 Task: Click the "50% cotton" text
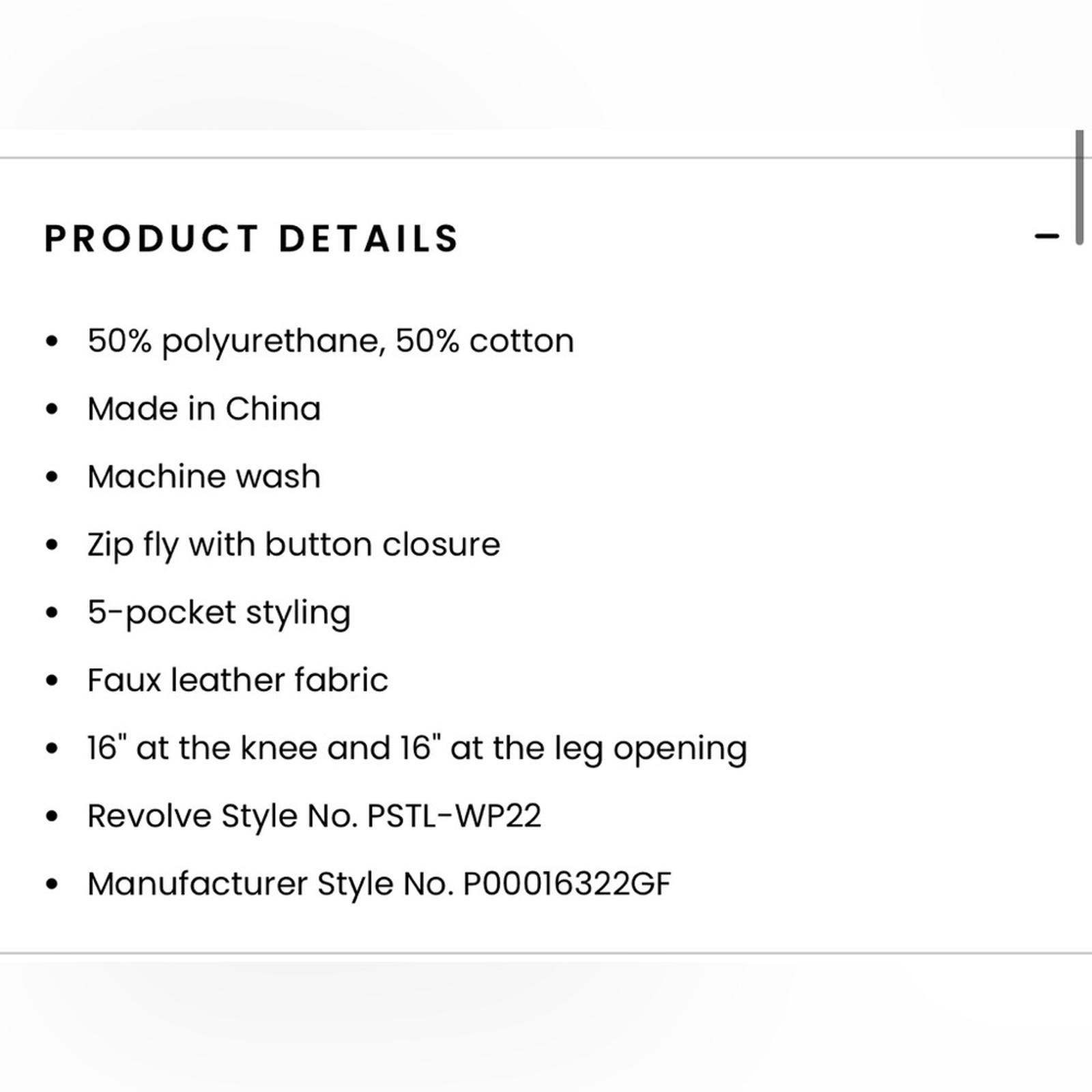point(485,341)
